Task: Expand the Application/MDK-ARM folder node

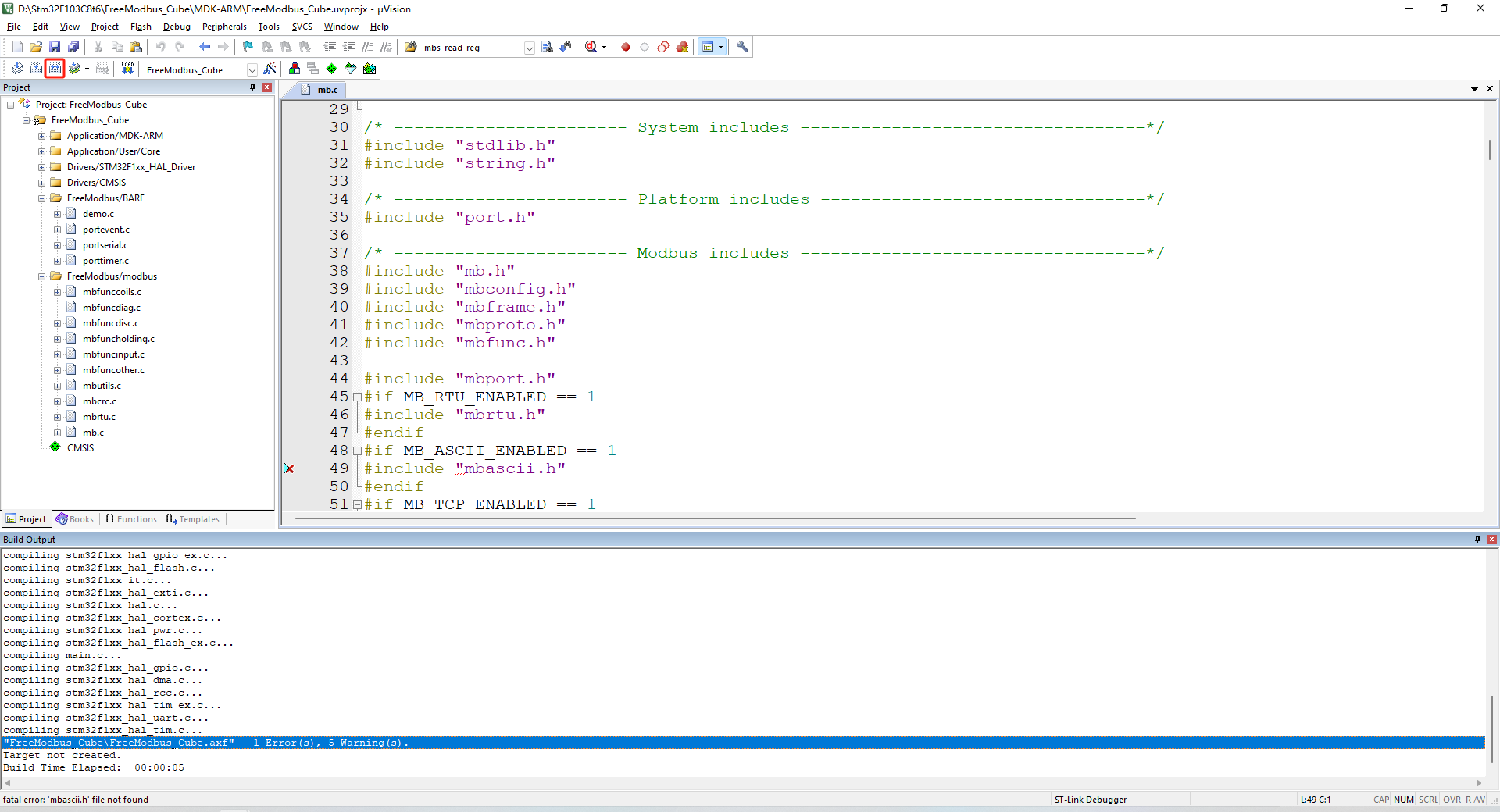Action: pyautogui.click(x=41, y=136)
